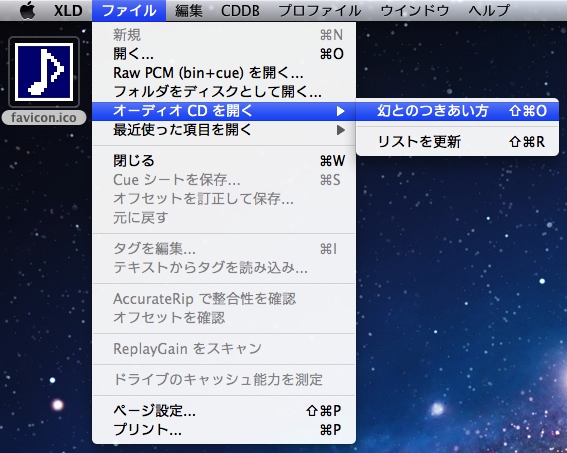Viewport: 567px width, 453px height.
Task: Select the favicon.ico desktop icon
Action: [x=44, y=72]
